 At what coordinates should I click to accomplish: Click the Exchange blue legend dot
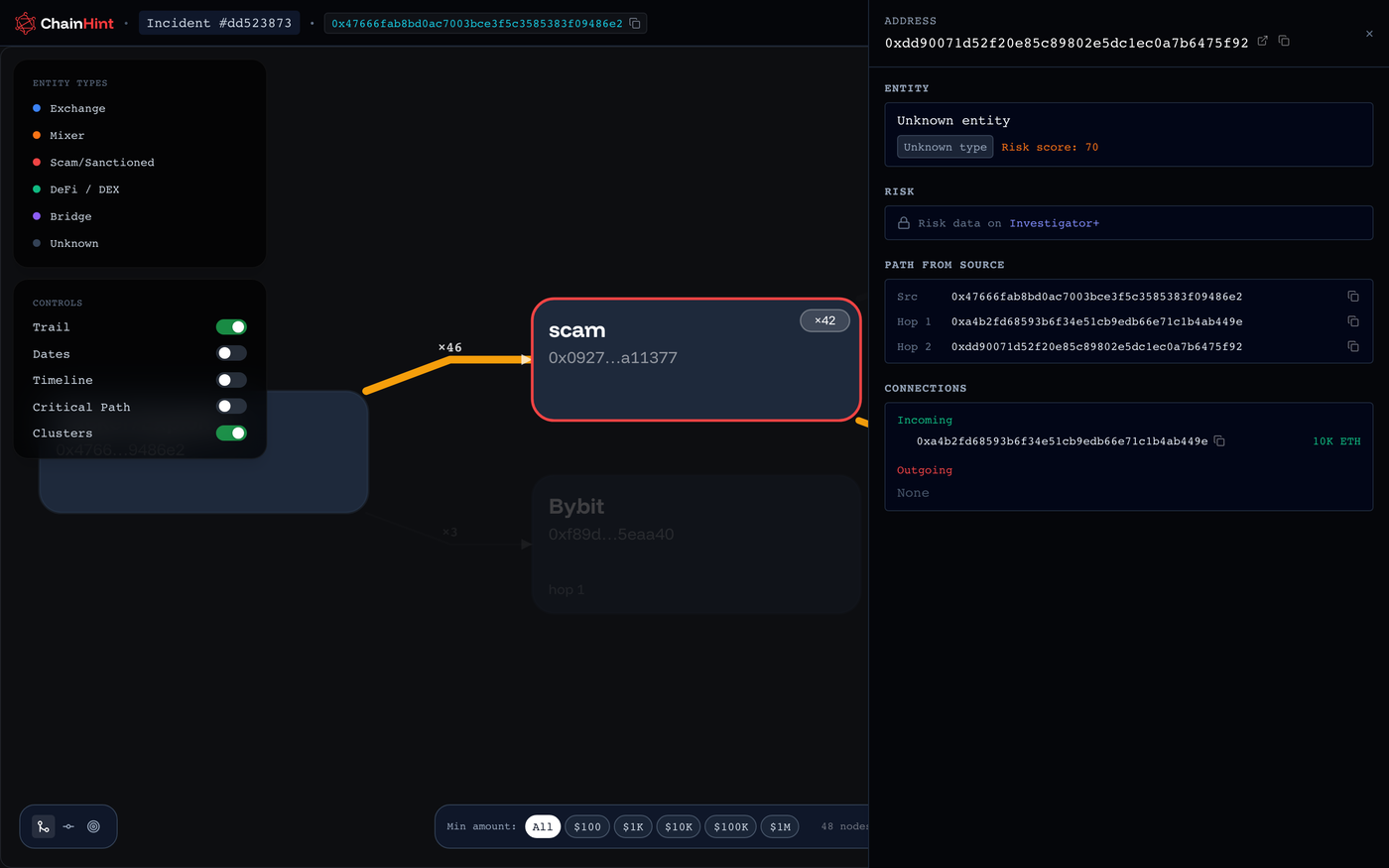(37, 108)
